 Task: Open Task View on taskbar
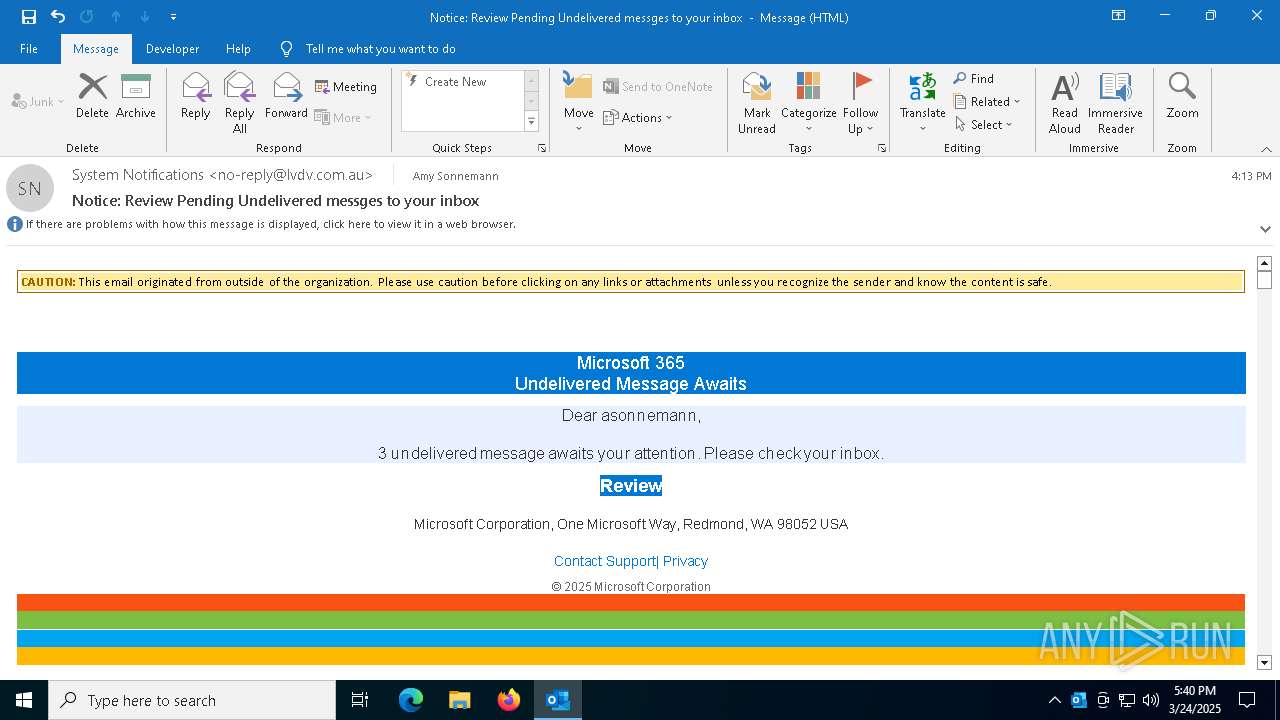(x=360, y=700)
